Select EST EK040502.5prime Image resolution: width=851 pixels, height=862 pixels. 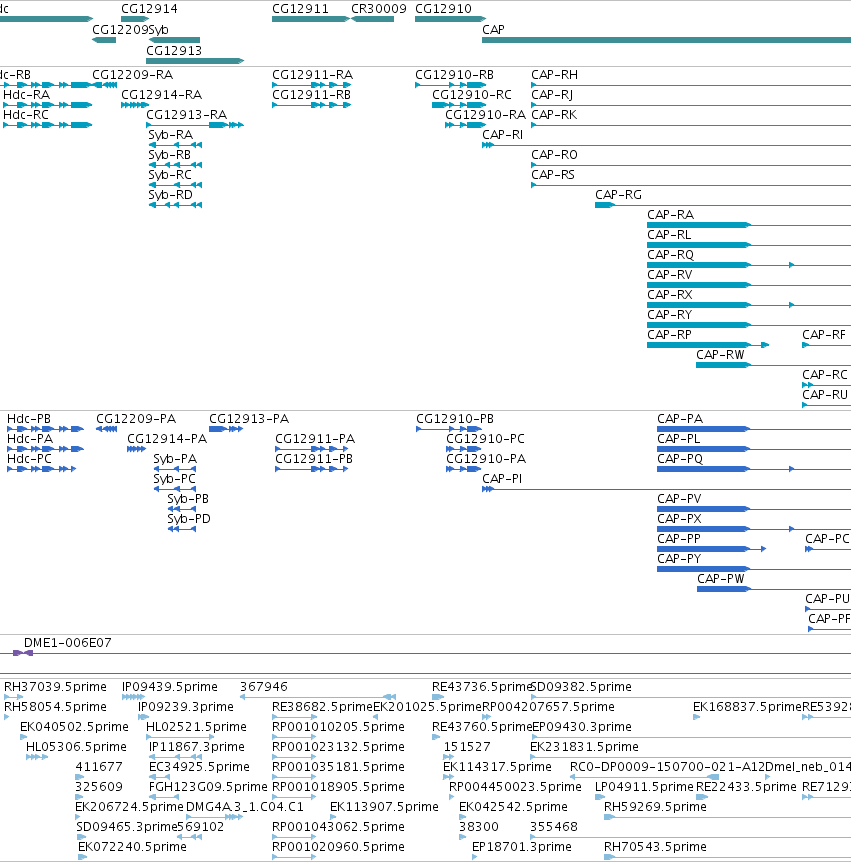coord(24,737)
